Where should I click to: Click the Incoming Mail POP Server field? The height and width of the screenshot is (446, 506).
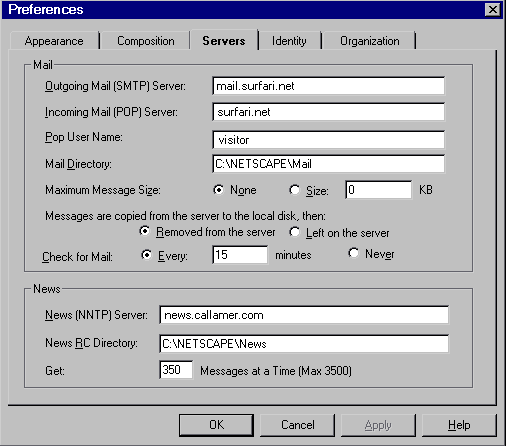coord(328,112)
